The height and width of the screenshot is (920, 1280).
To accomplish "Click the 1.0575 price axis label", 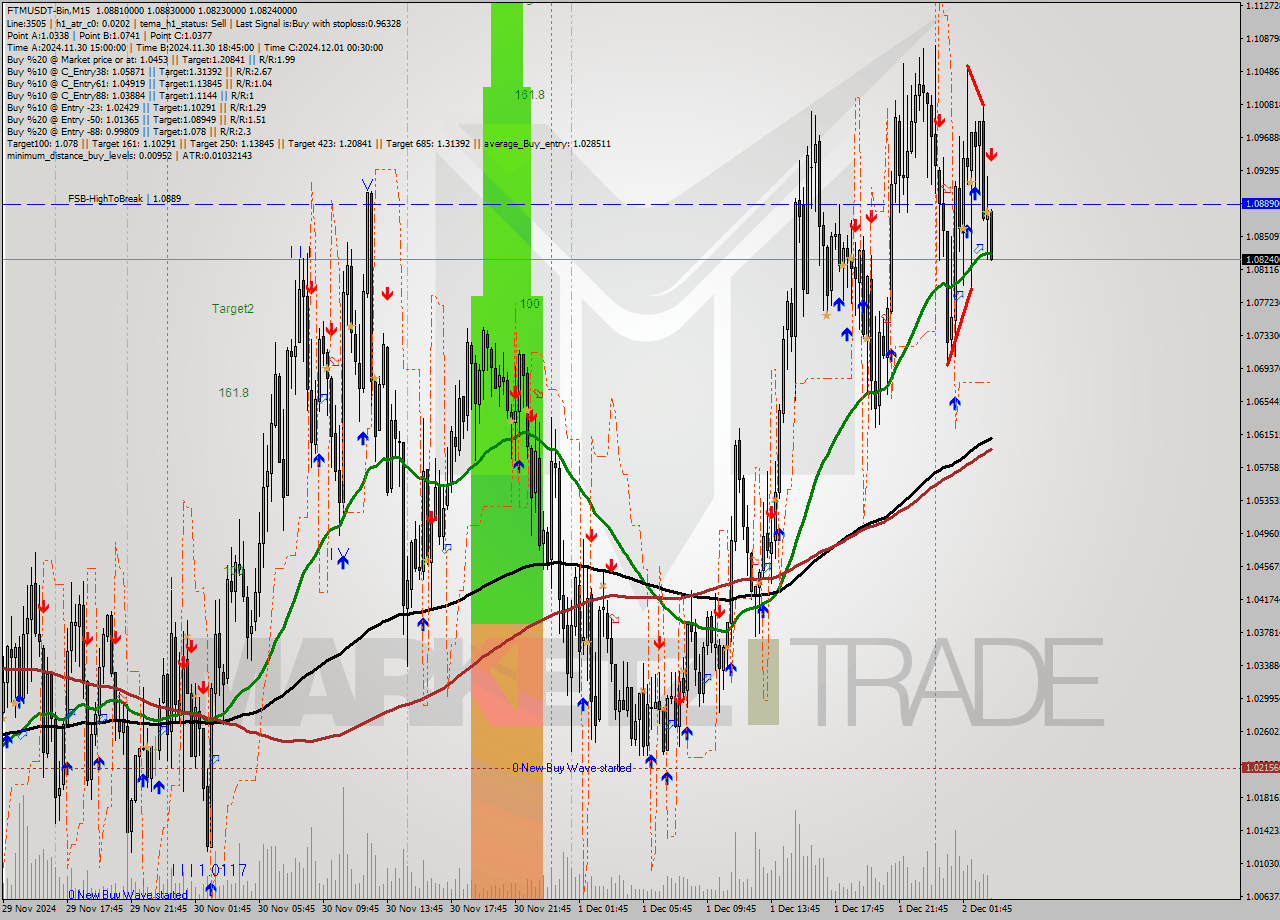I will click(1262, 467).
